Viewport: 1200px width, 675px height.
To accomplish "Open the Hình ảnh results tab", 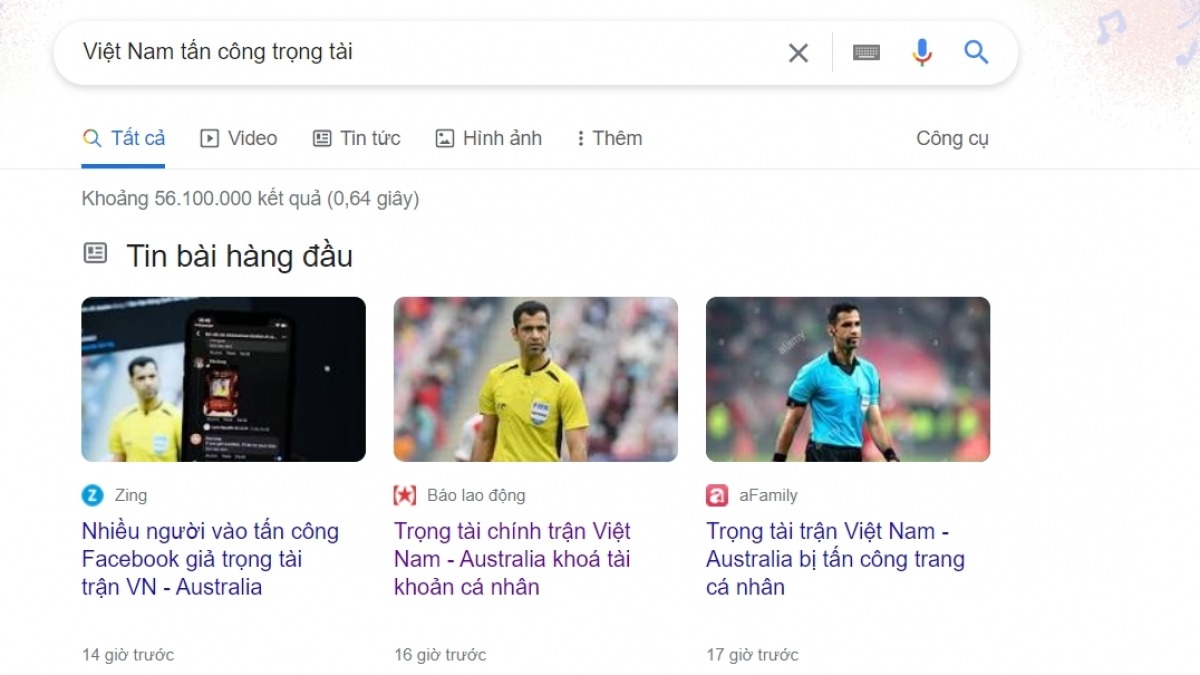I will 489,139.
